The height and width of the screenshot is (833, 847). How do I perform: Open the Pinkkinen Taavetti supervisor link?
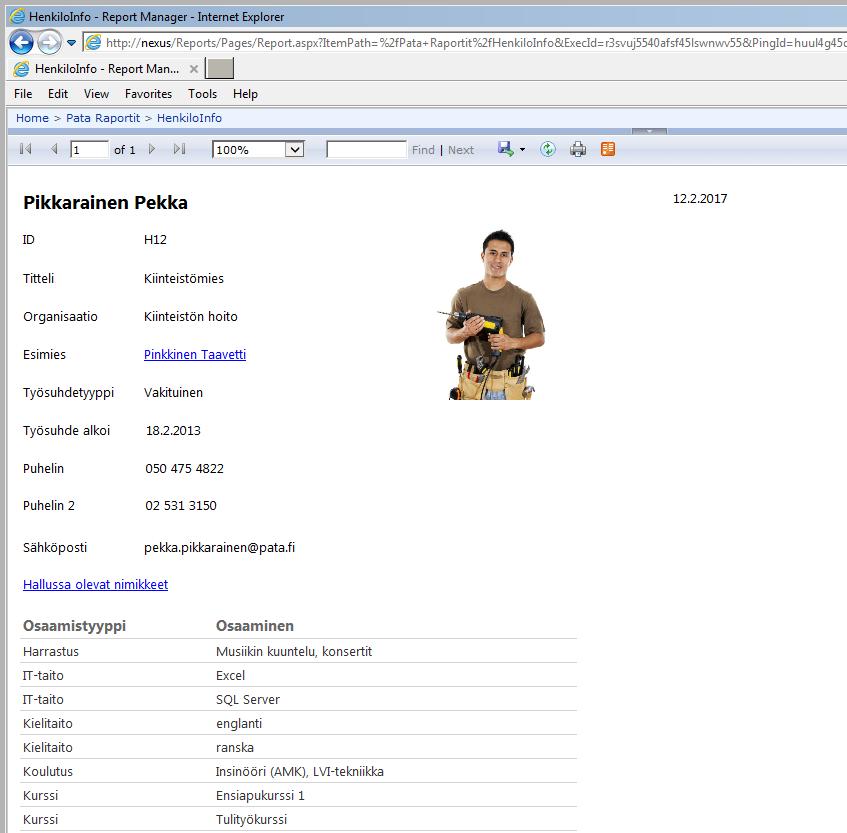[x=195, y=355]
